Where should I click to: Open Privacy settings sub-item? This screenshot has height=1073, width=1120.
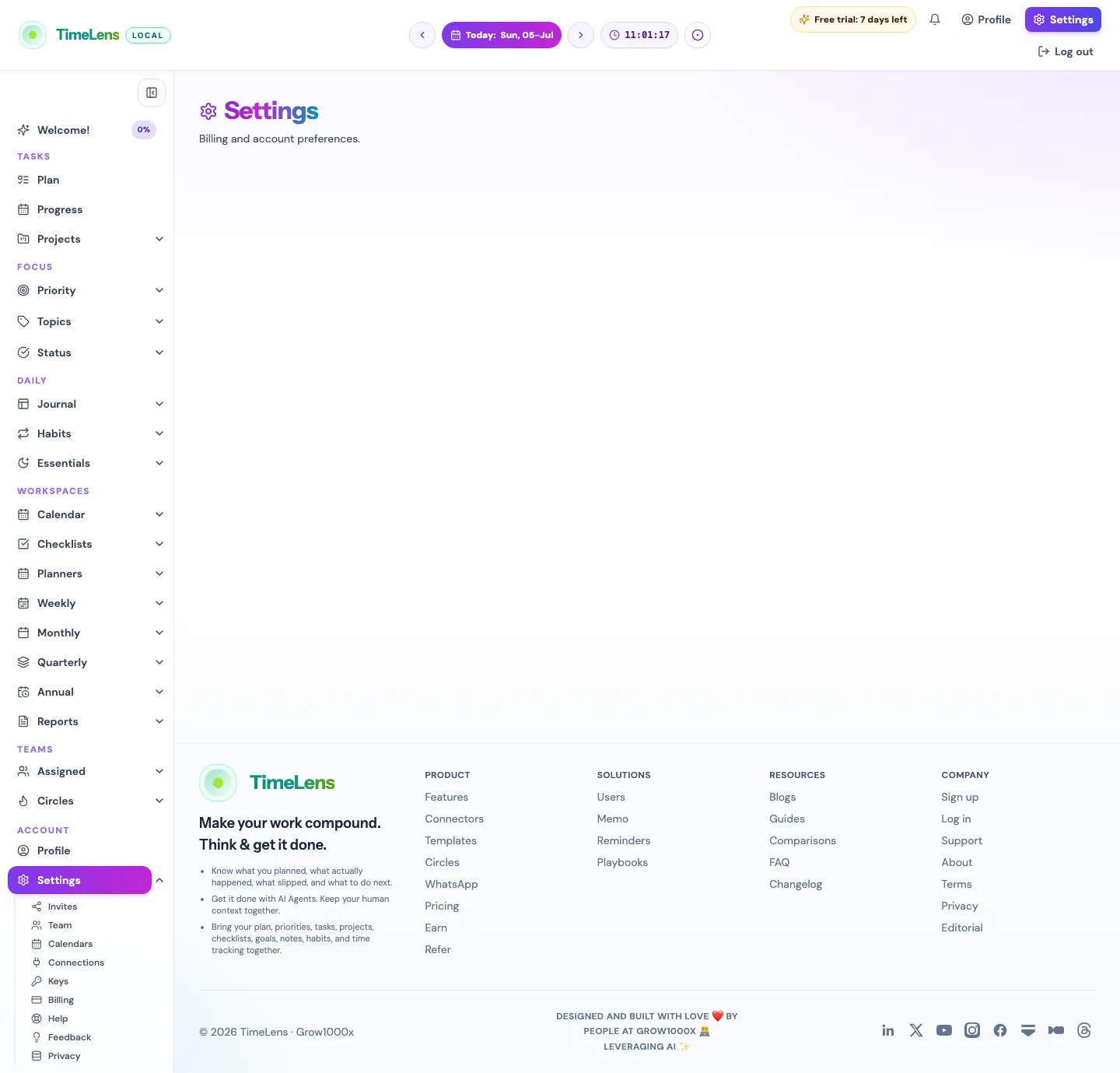(x=64, y=1056)
